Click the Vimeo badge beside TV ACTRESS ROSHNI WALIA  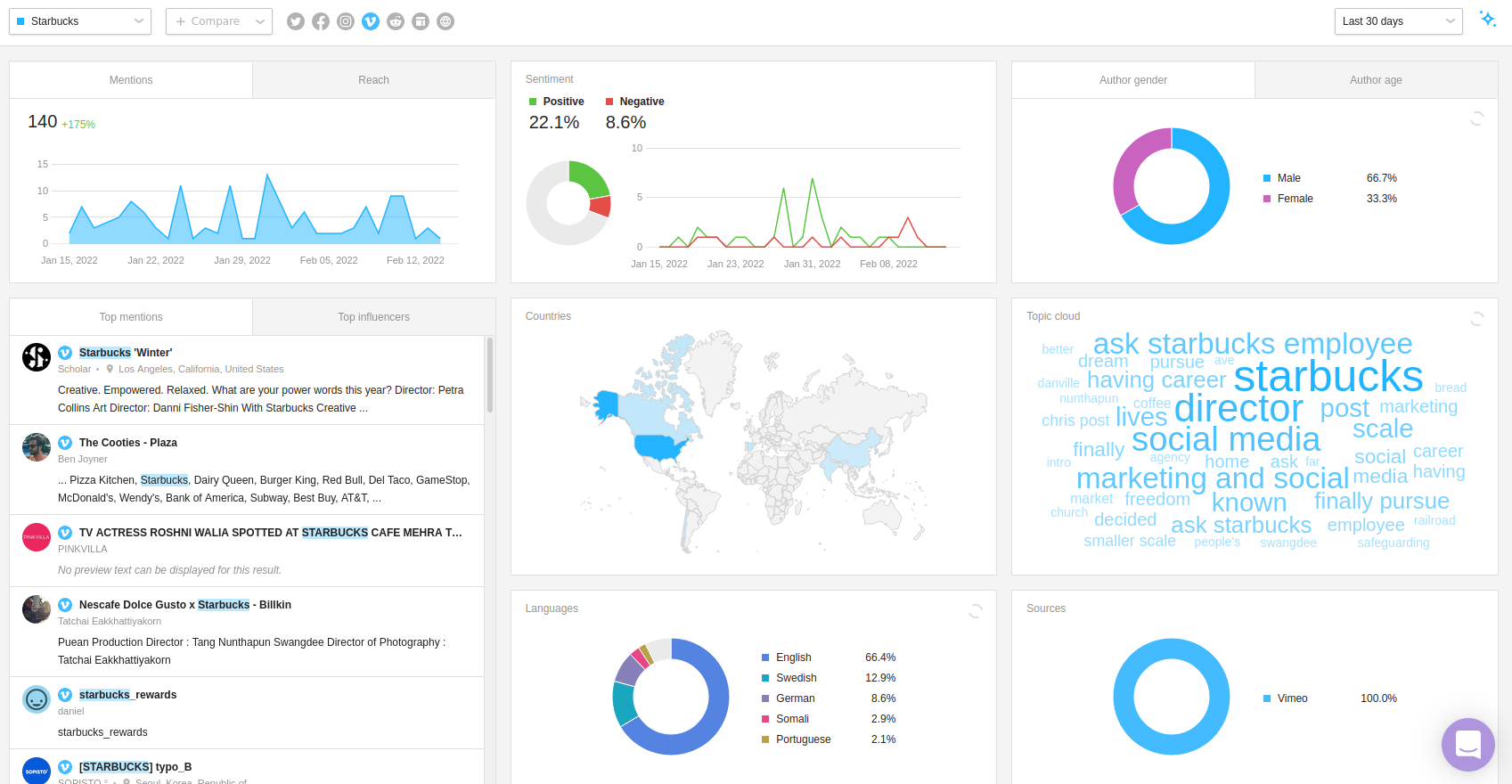click(65, 533)
